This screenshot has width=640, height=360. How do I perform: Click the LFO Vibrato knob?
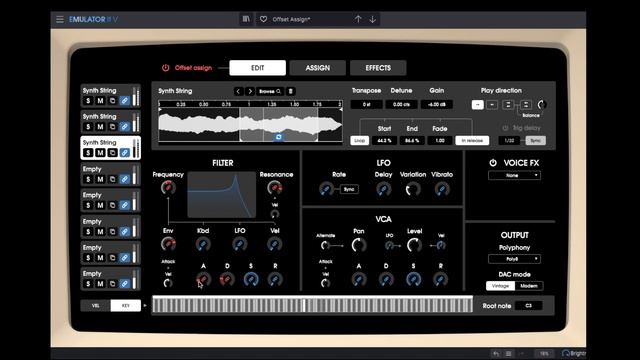(x=442, y=189)
